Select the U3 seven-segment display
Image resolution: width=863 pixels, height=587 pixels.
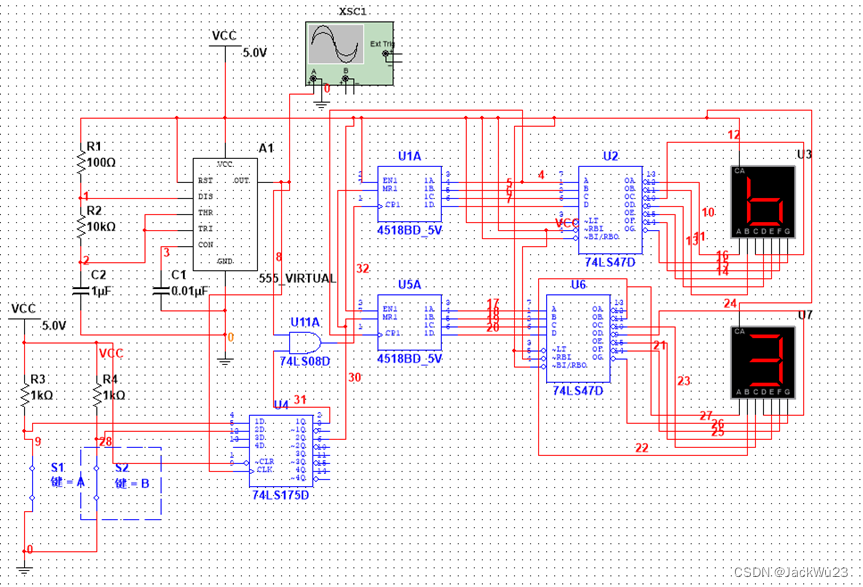tap(762, 202)
